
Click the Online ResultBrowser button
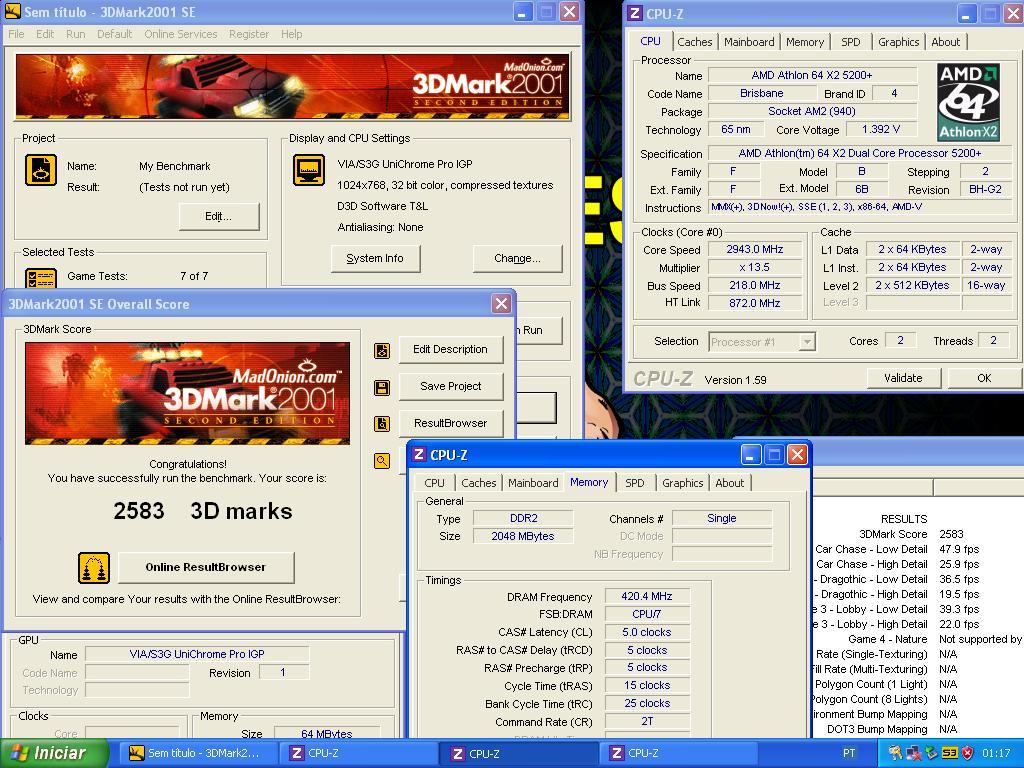point(206,568)
